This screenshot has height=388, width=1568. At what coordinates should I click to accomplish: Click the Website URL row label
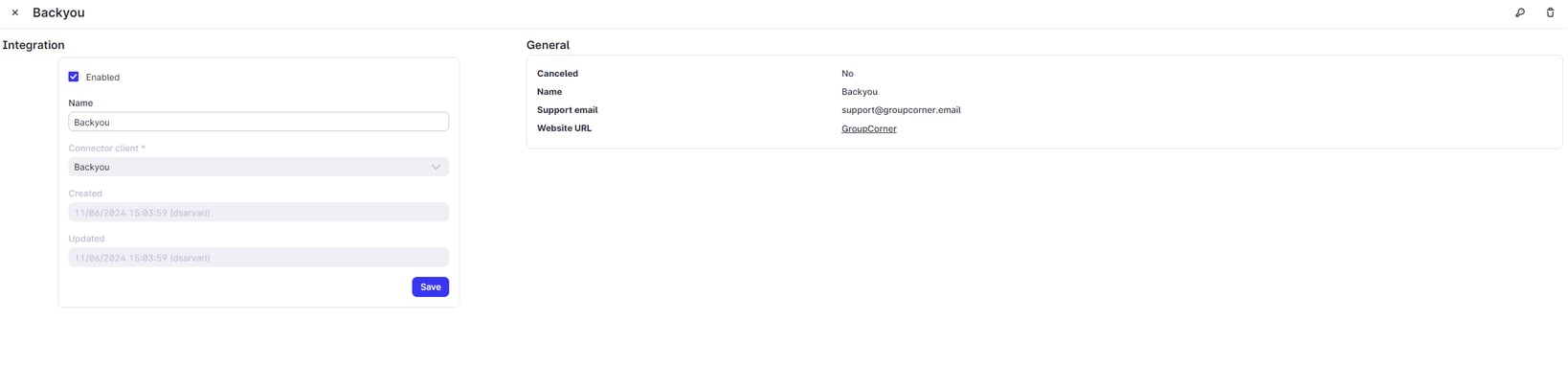point(564,128)
